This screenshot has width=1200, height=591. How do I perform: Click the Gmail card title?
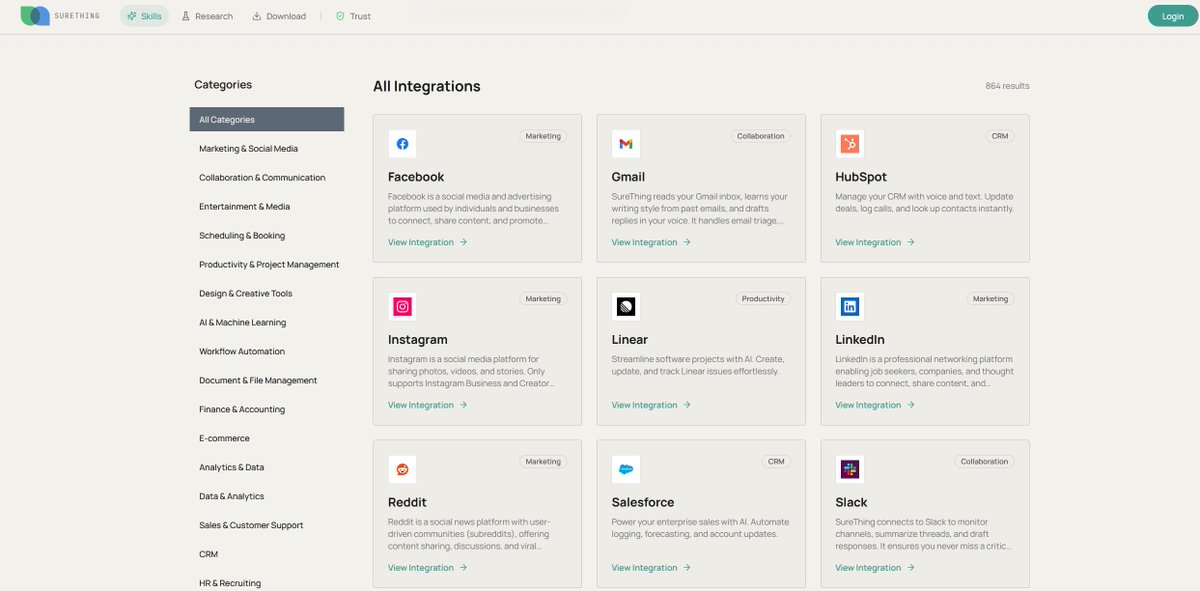629,177
